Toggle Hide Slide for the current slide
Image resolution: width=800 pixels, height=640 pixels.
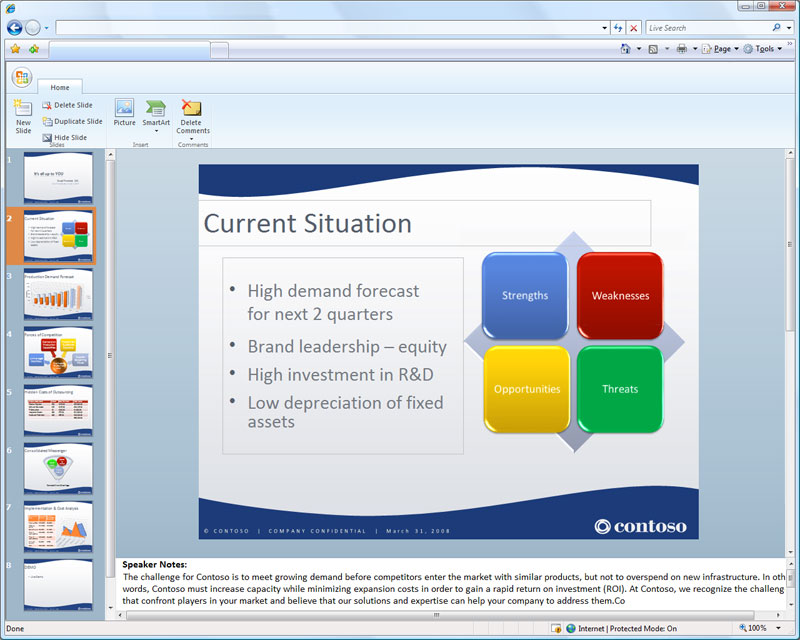(x=65, y=138)
